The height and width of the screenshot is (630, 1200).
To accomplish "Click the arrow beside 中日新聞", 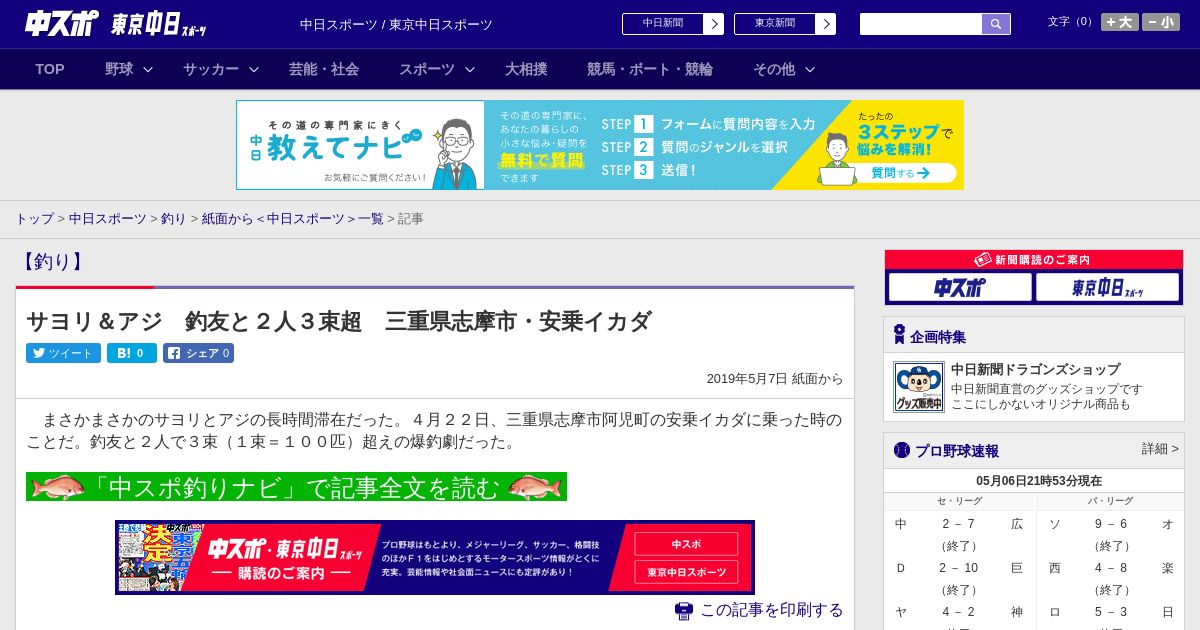I will (714, 24).
